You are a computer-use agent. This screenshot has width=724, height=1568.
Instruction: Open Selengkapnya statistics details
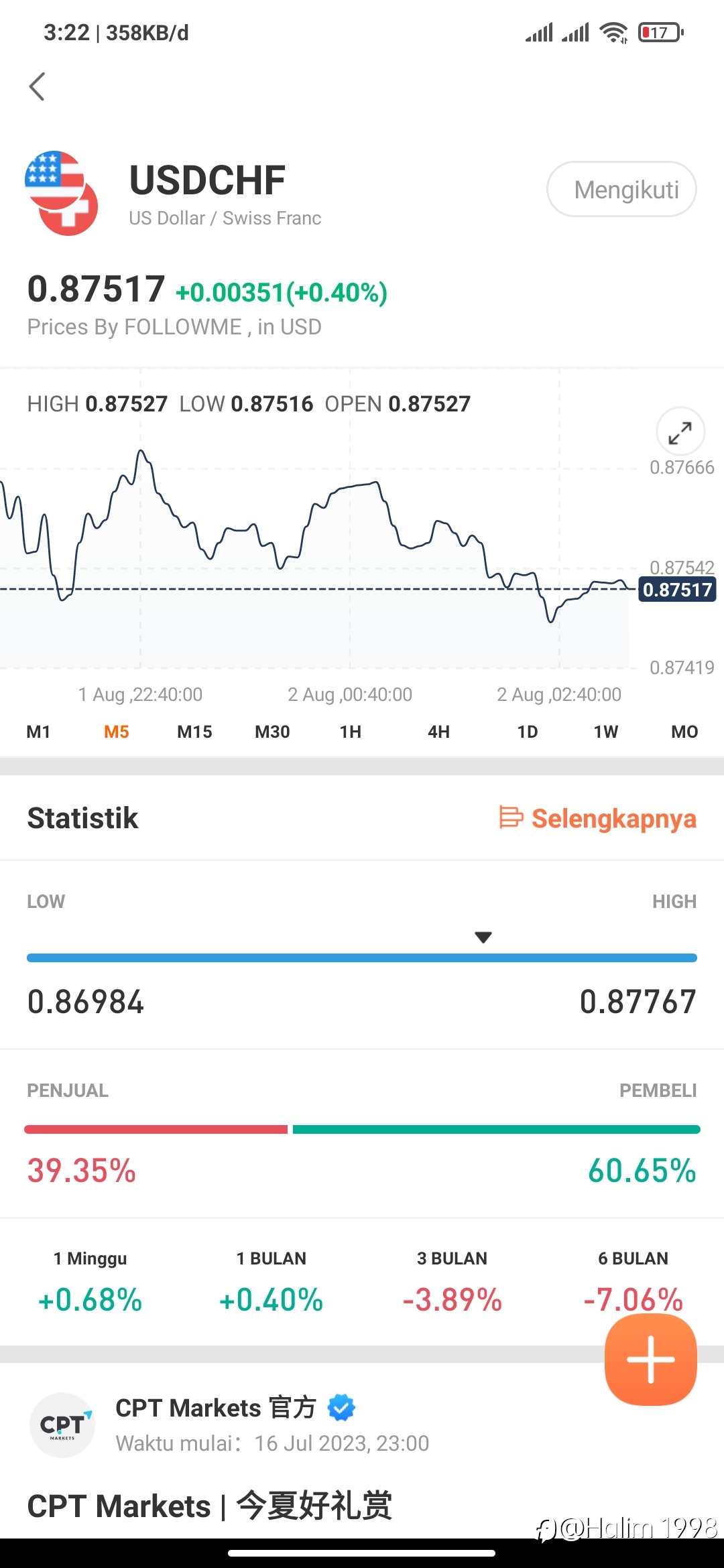pos(598,818)
